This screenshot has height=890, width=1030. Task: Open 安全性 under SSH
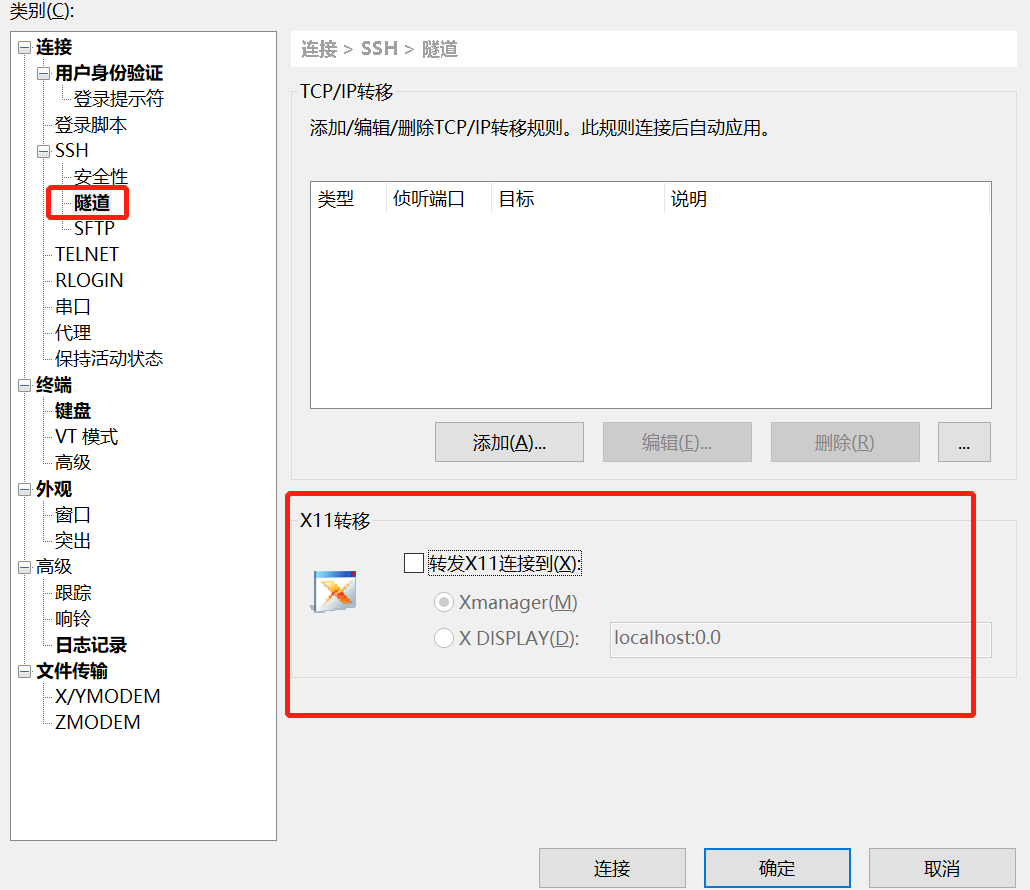pyautogui.click(x=101, y=177)
